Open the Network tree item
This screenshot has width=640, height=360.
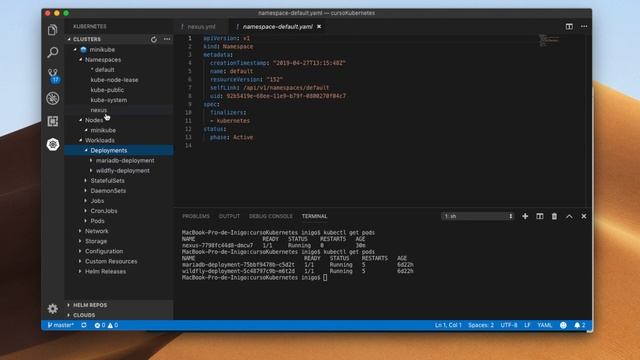(x=97, y=231)
